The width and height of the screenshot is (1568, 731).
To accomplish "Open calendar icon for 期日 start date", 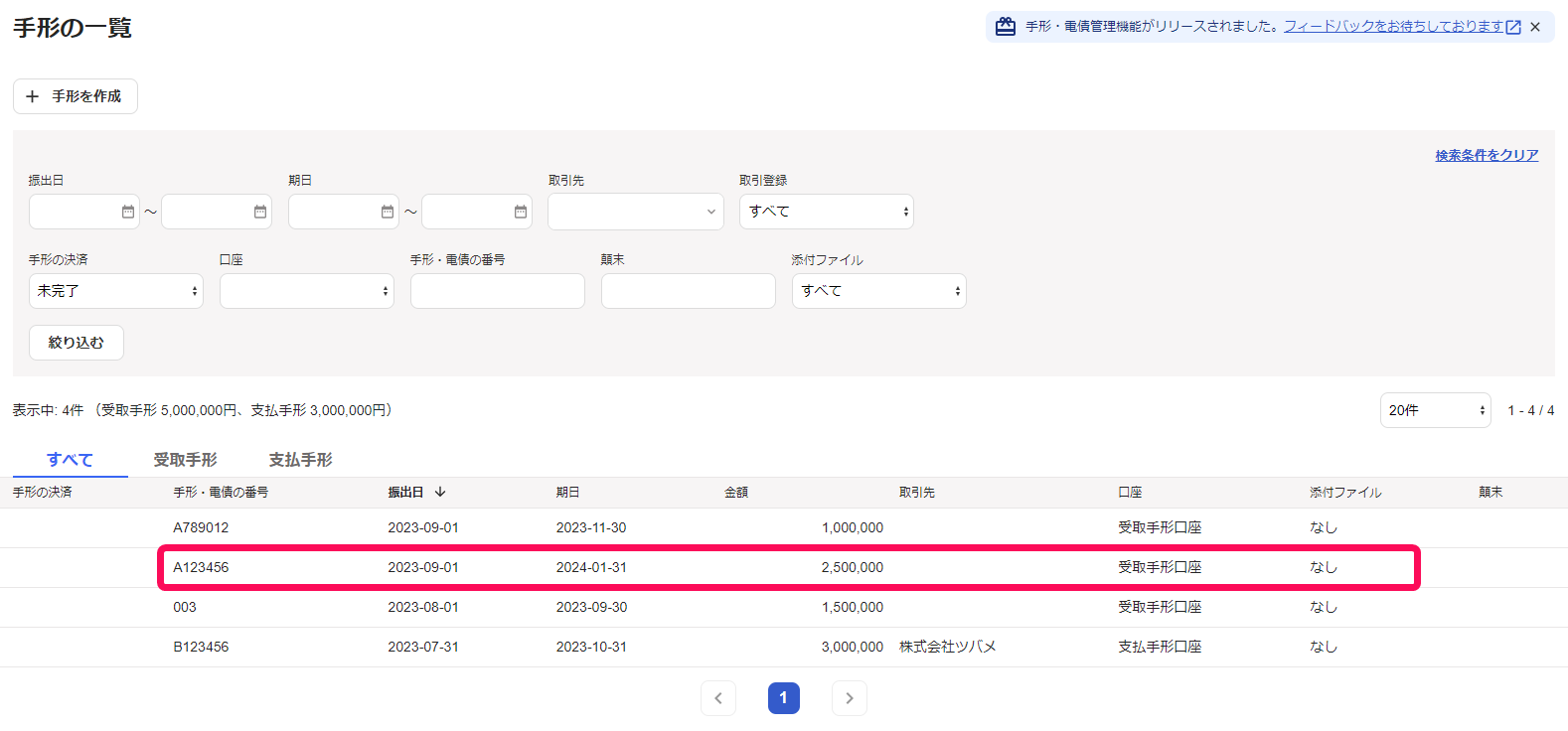I will click(x=388, y=212).
